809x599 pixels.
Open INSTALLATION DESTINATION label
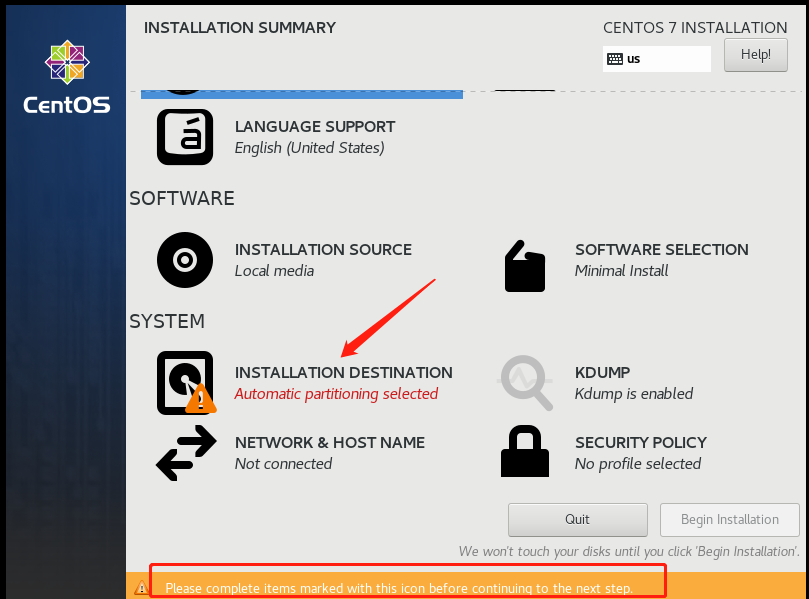[344, 373]
